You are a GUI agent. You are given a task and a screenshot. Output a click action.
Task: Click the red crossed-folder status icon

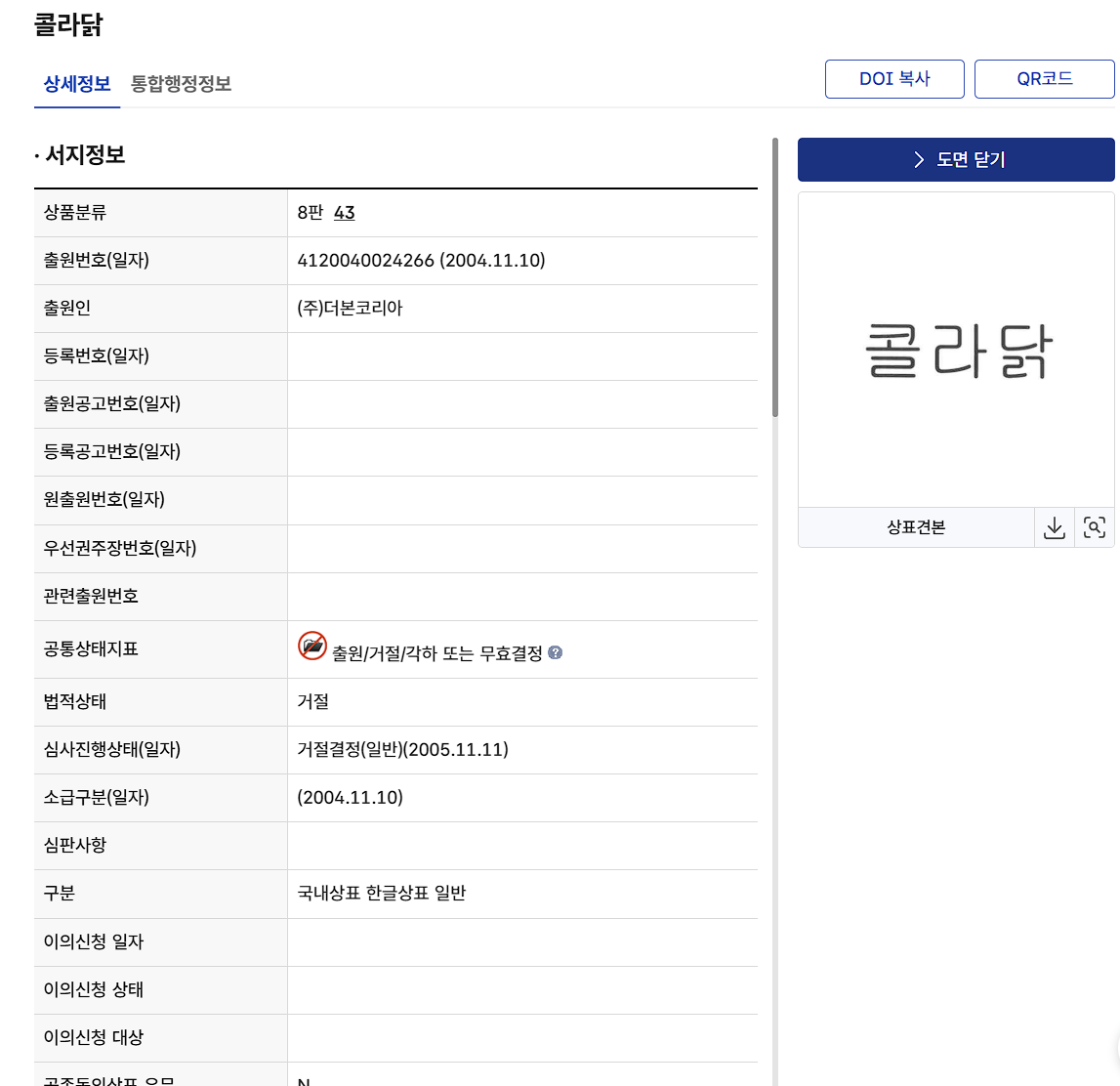[312, 646]
